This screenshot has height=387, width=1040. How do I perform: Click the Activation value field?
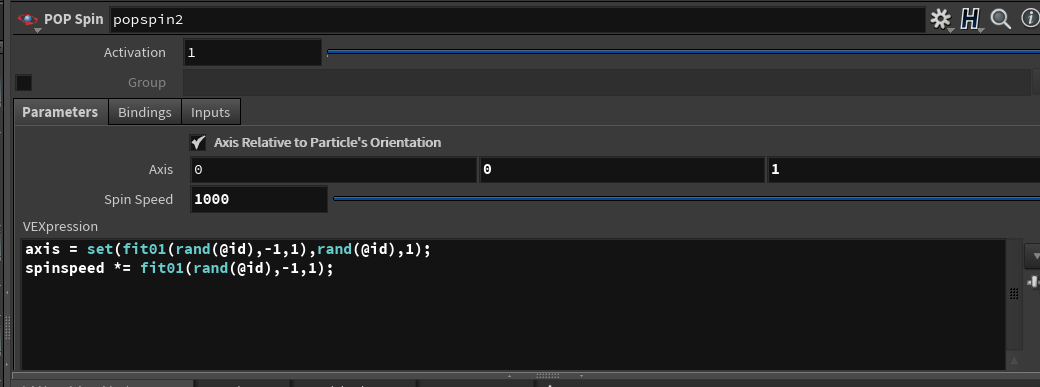(252, 52)
